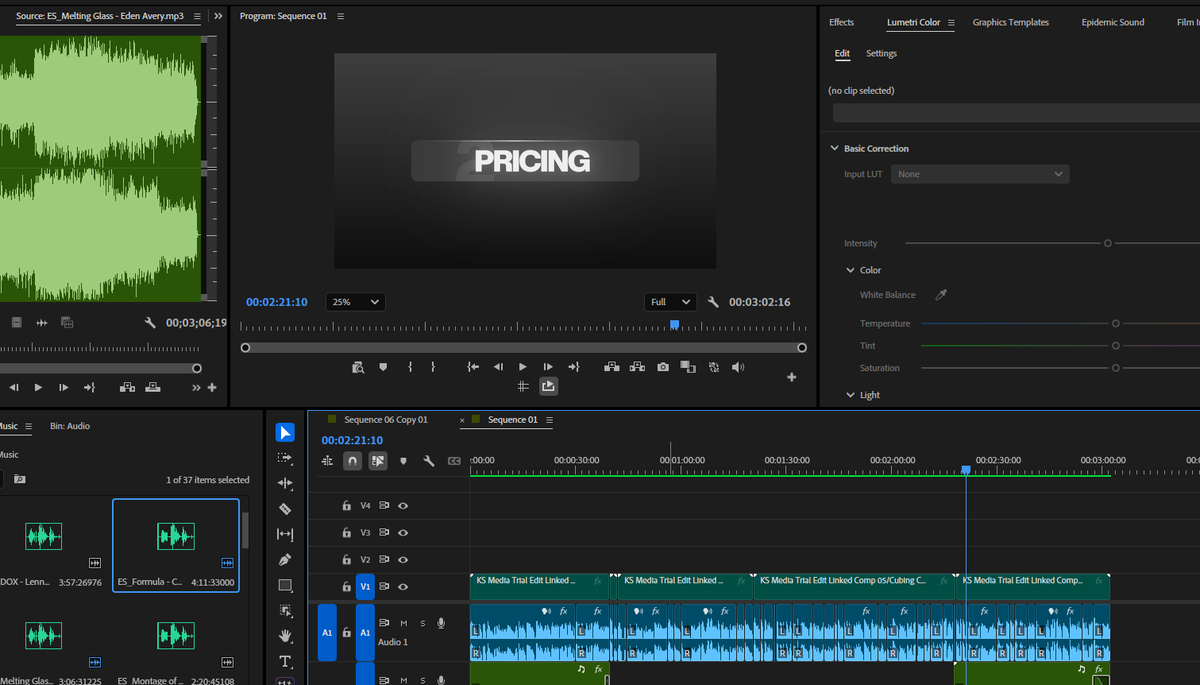Viewport: 1200px width, 685px height.
Task: Open the Bin: Audio tab
Action: [70, 426]
